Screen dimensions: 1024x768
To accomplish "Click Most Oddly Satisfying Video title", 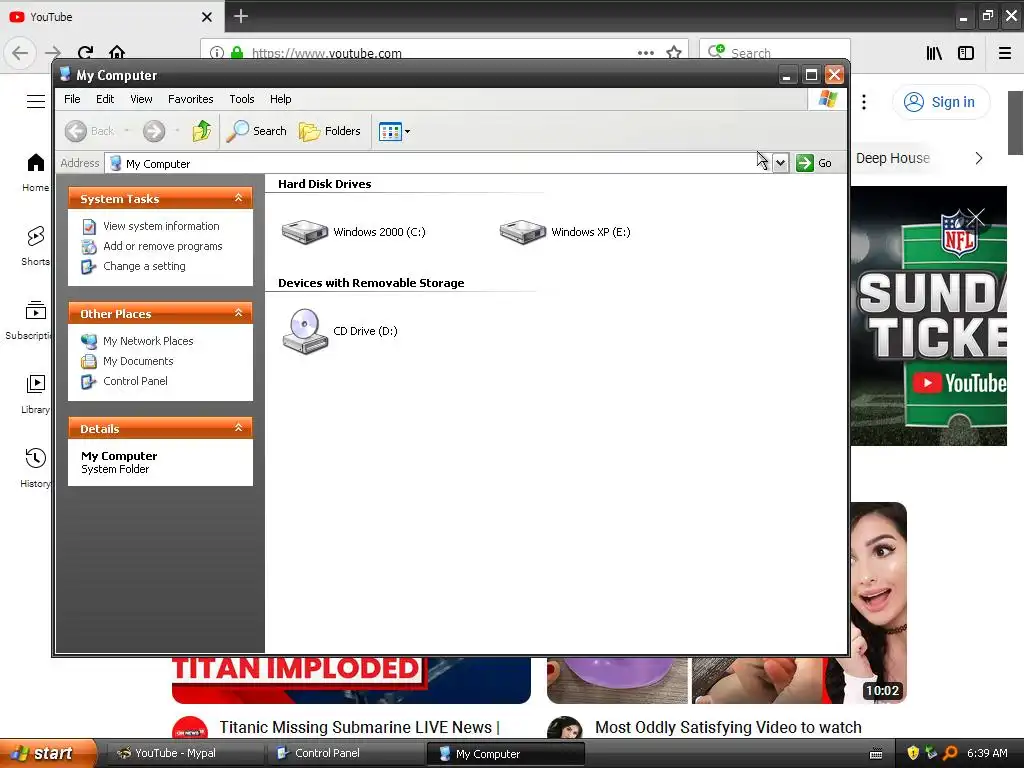I will (x=728, y=727).
